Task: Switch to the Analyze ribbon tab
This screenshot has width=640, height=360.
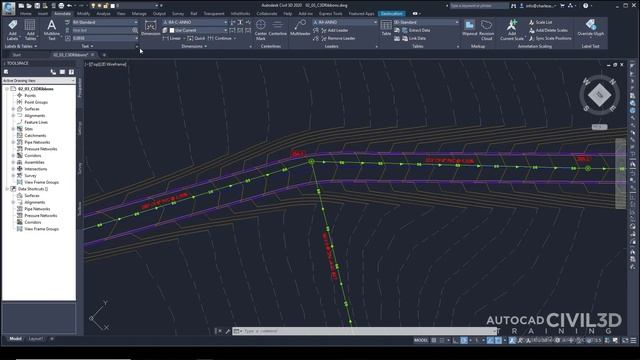Action: point(103,13)
